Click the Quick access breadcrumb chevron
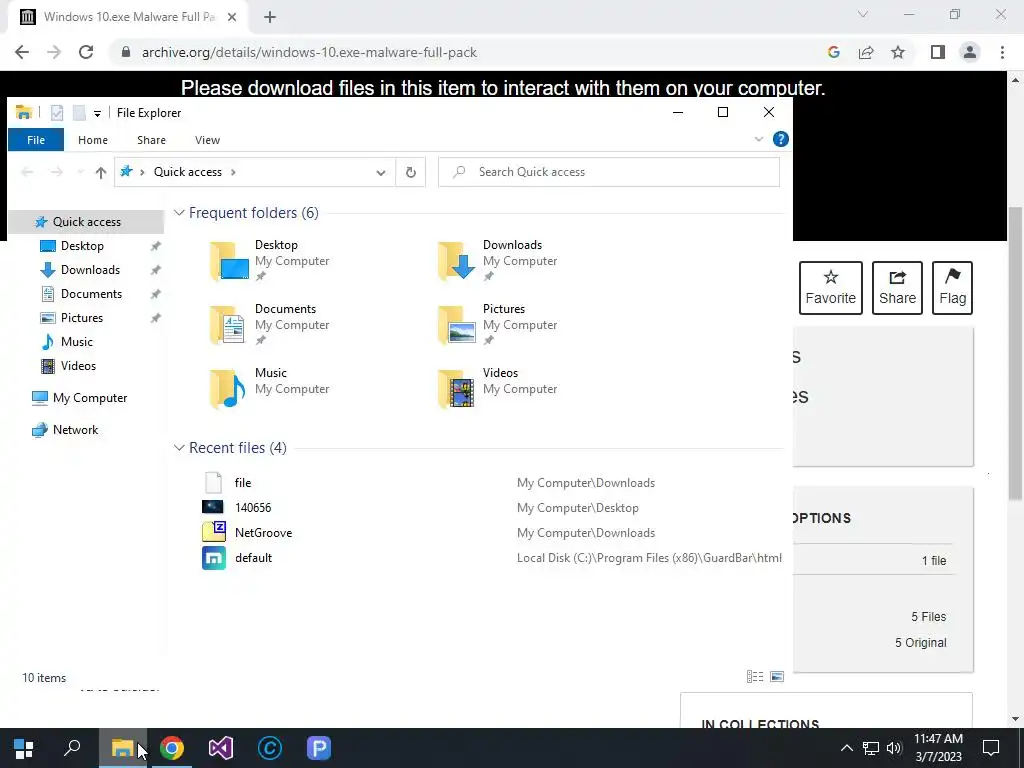 (233, 172)
